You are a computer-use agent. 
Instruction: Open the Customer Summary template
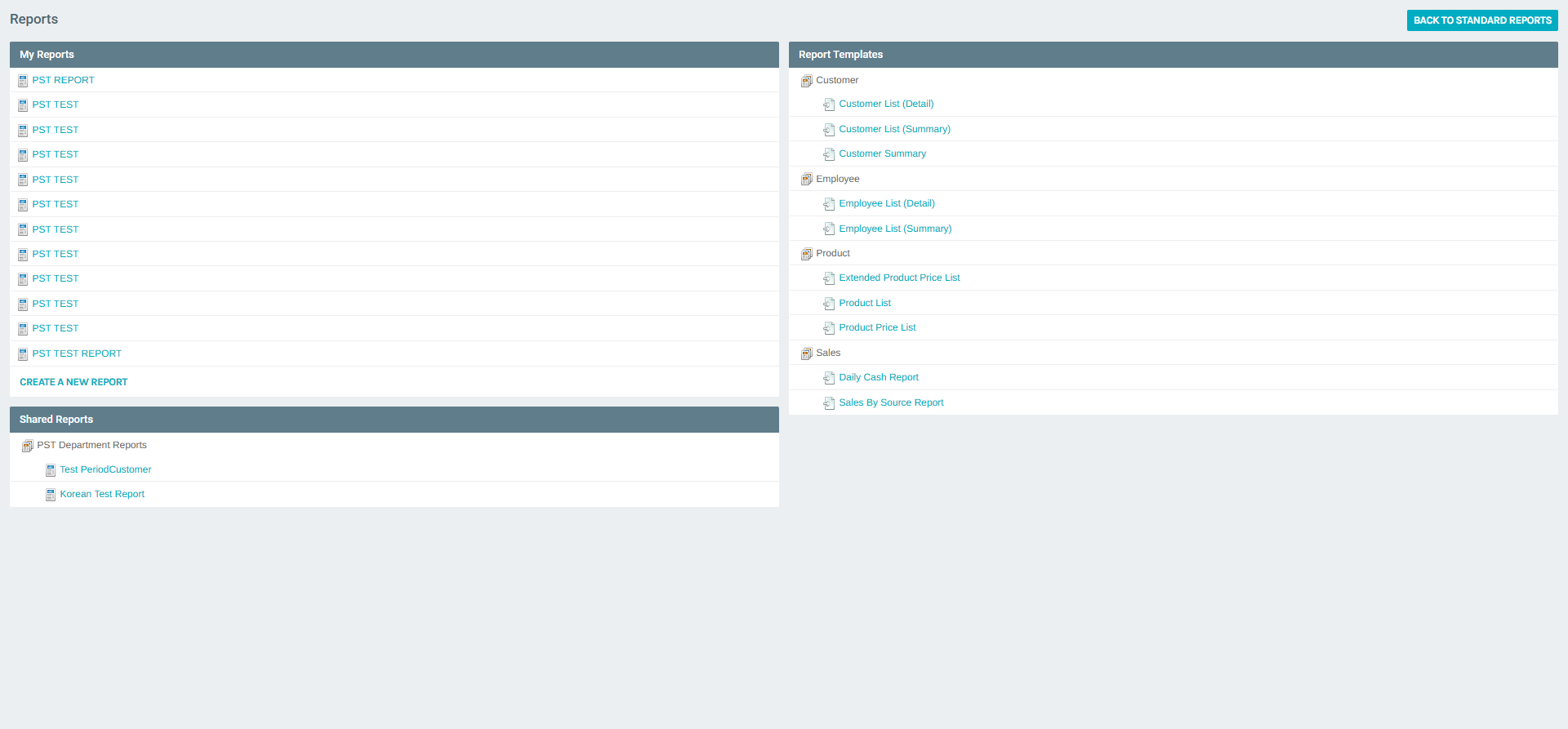pyautogui.click(x=882, y=153)
